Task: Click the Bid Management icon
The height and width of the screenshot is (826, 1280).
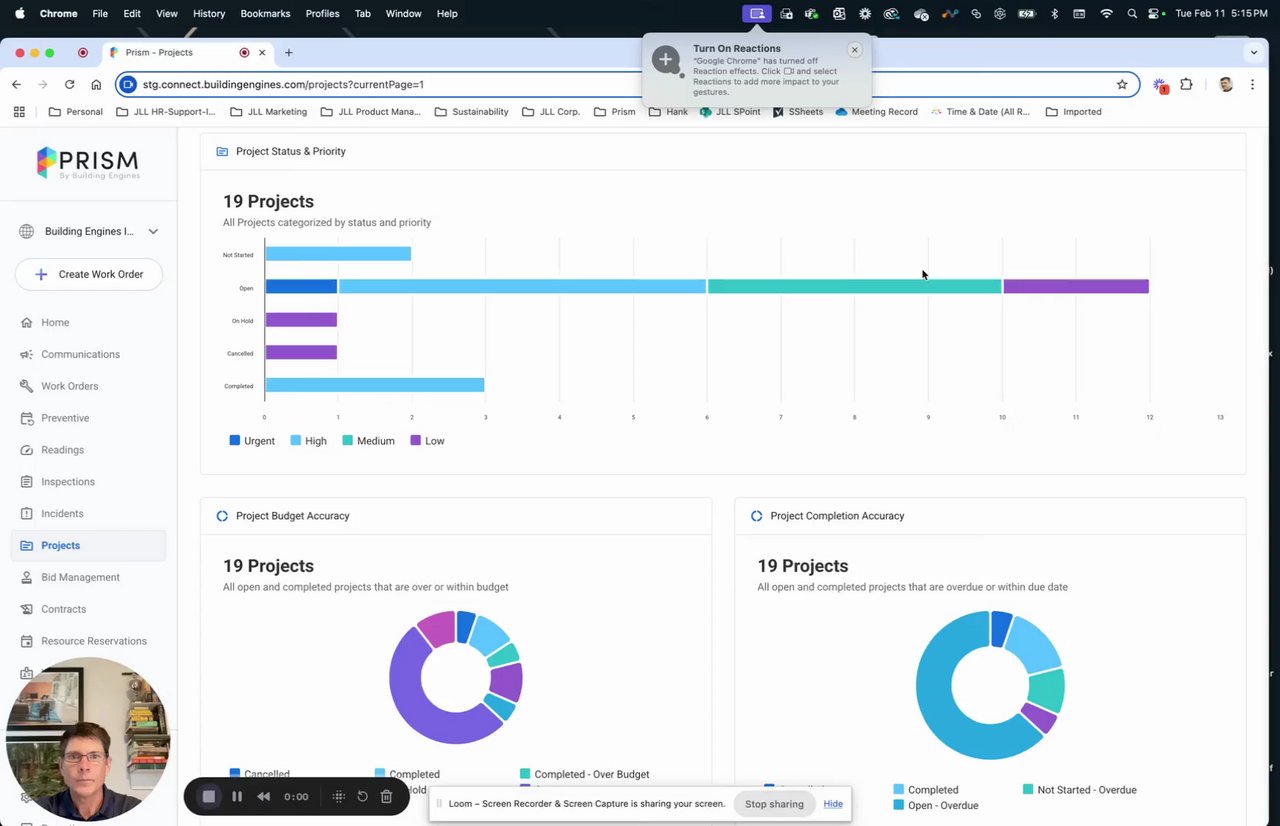Action: coord(27,577)
